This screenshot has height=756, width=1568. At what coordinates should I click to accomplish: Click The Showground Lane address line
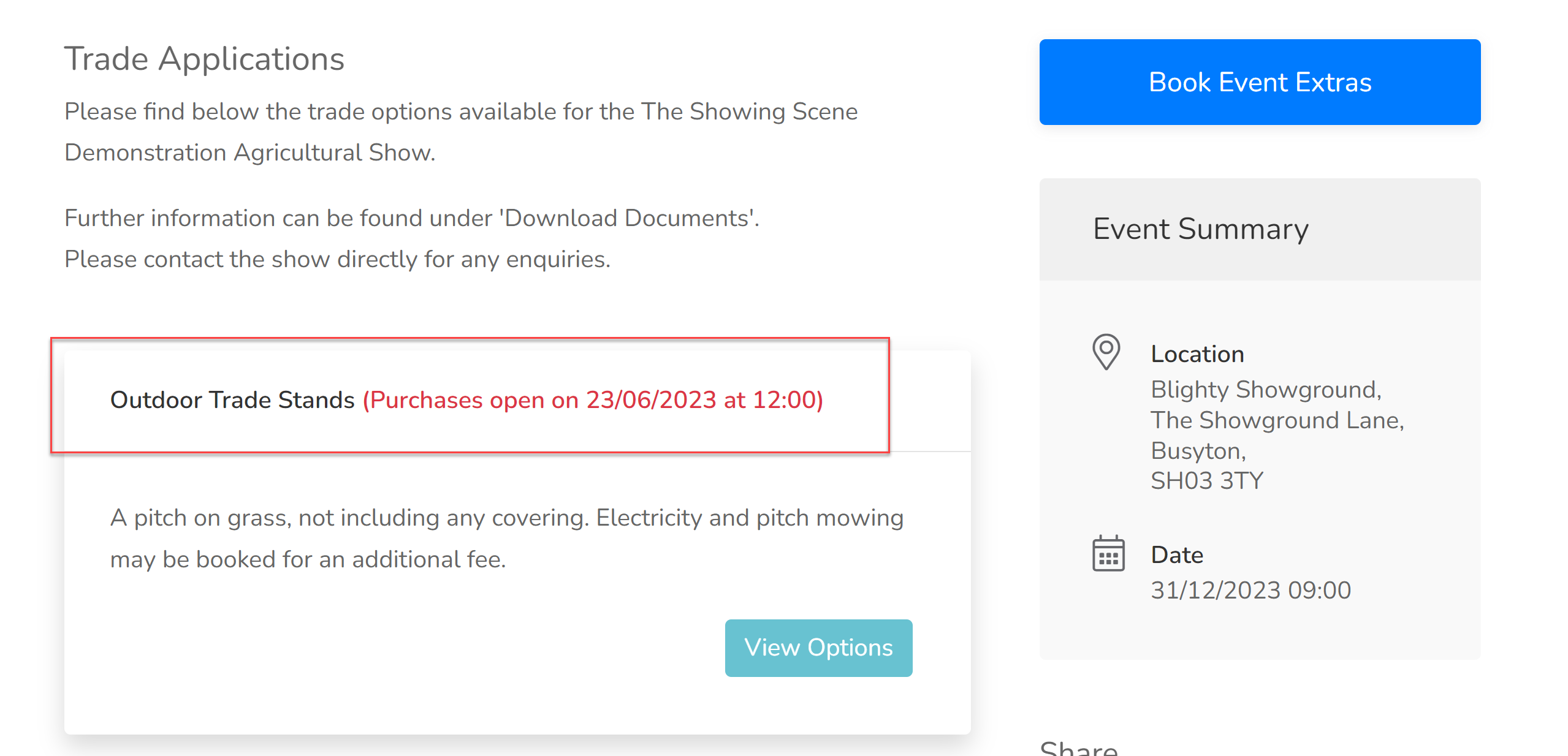click(1277, 420)
